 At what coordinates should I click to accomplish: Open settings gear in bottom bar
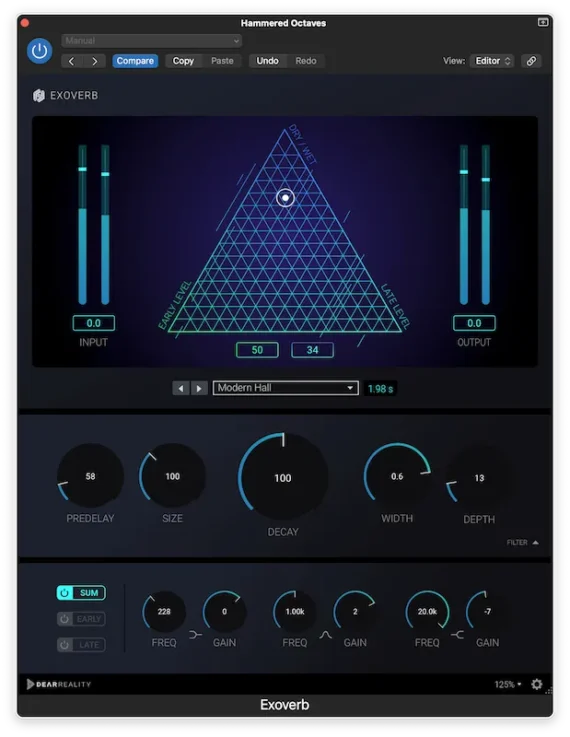point(536,684)
